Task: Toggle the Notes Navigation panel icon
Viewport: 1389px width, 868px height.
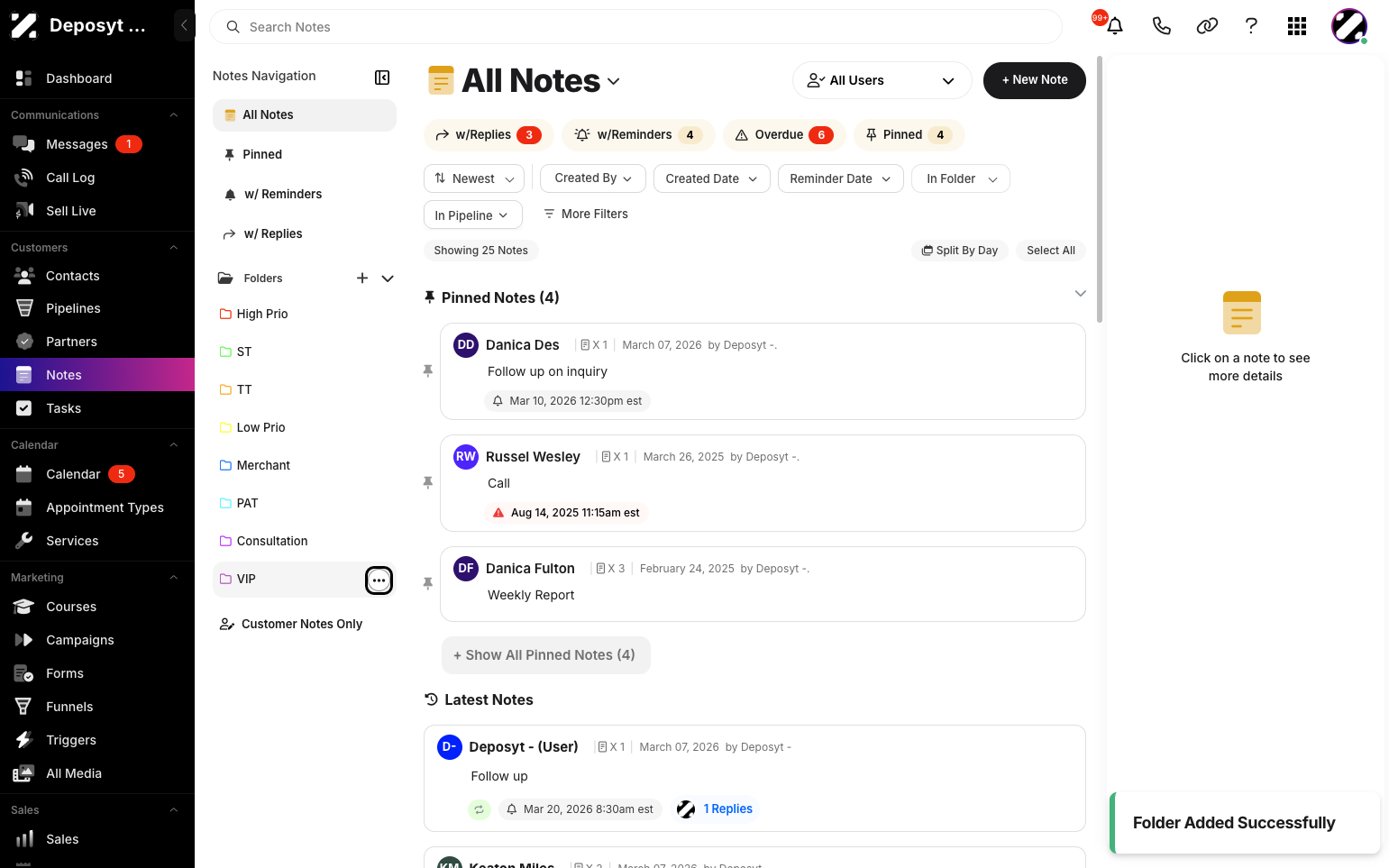Action: coord(382,78)
